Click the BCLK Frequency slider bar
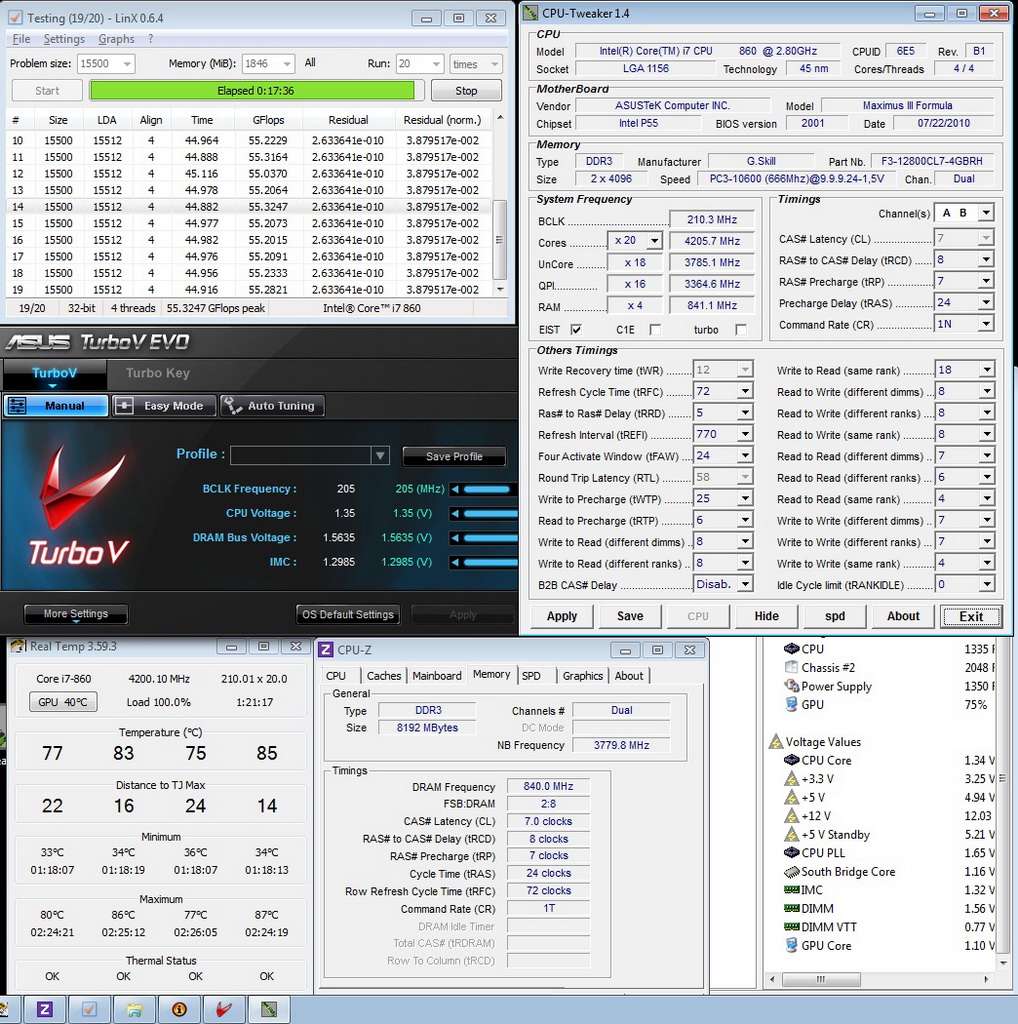This screenshot has width=1018, height=1024. point(488,489)
